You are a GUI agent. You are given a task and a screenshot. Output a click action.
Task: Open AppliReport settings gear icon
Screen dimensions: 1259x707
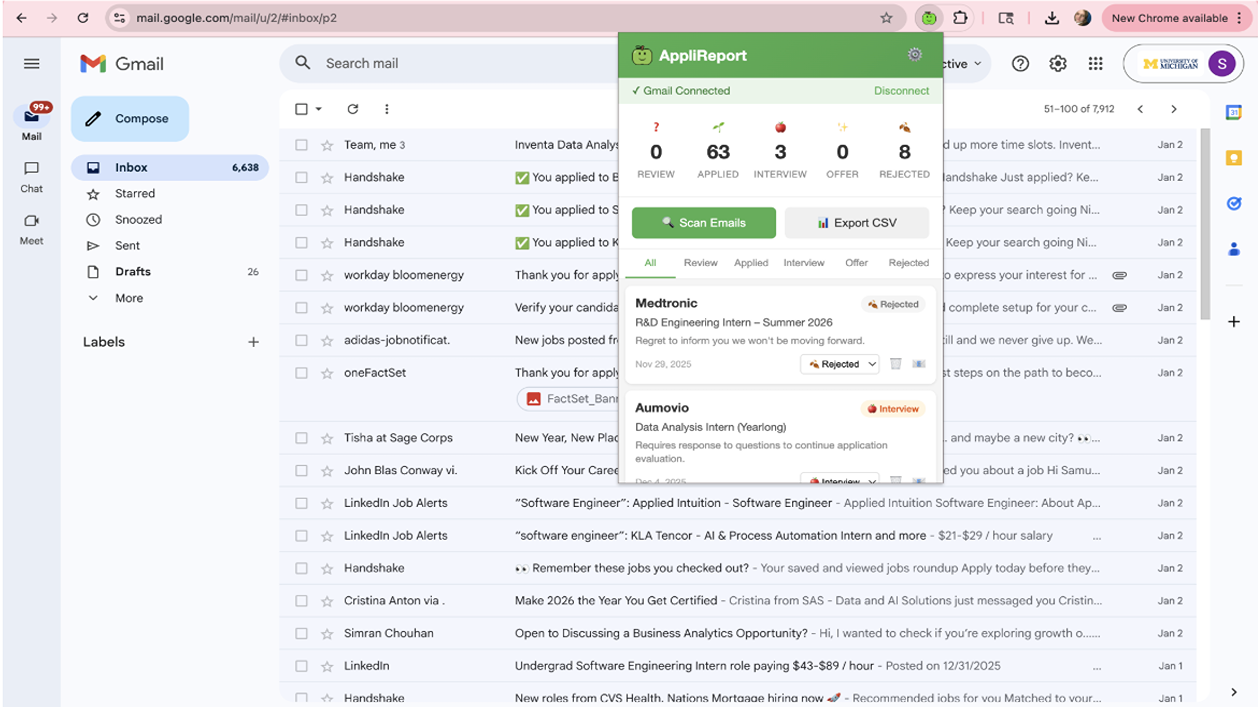[x=914, y=55]
